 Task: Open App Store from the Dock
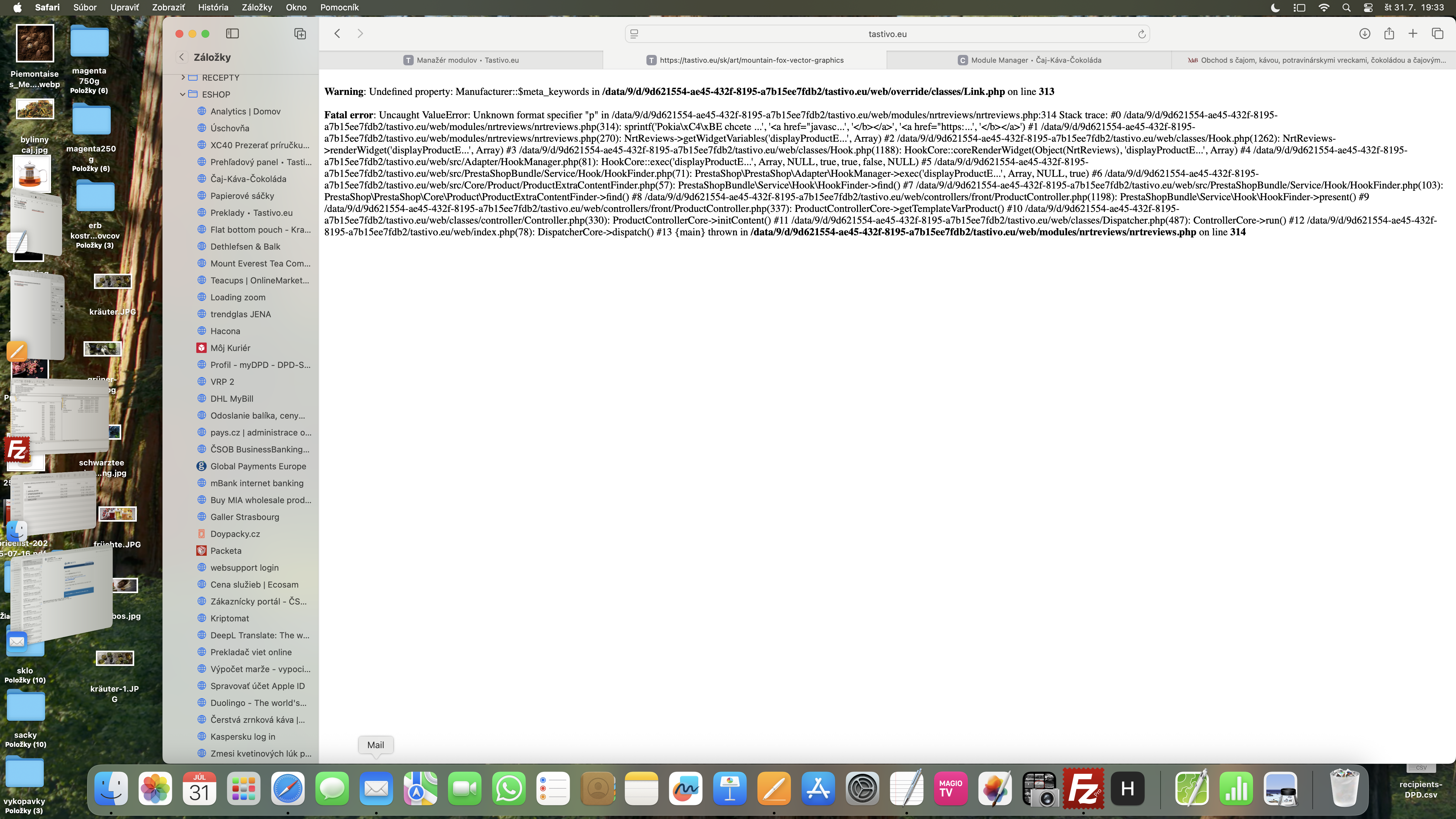(x=818, y=788)
